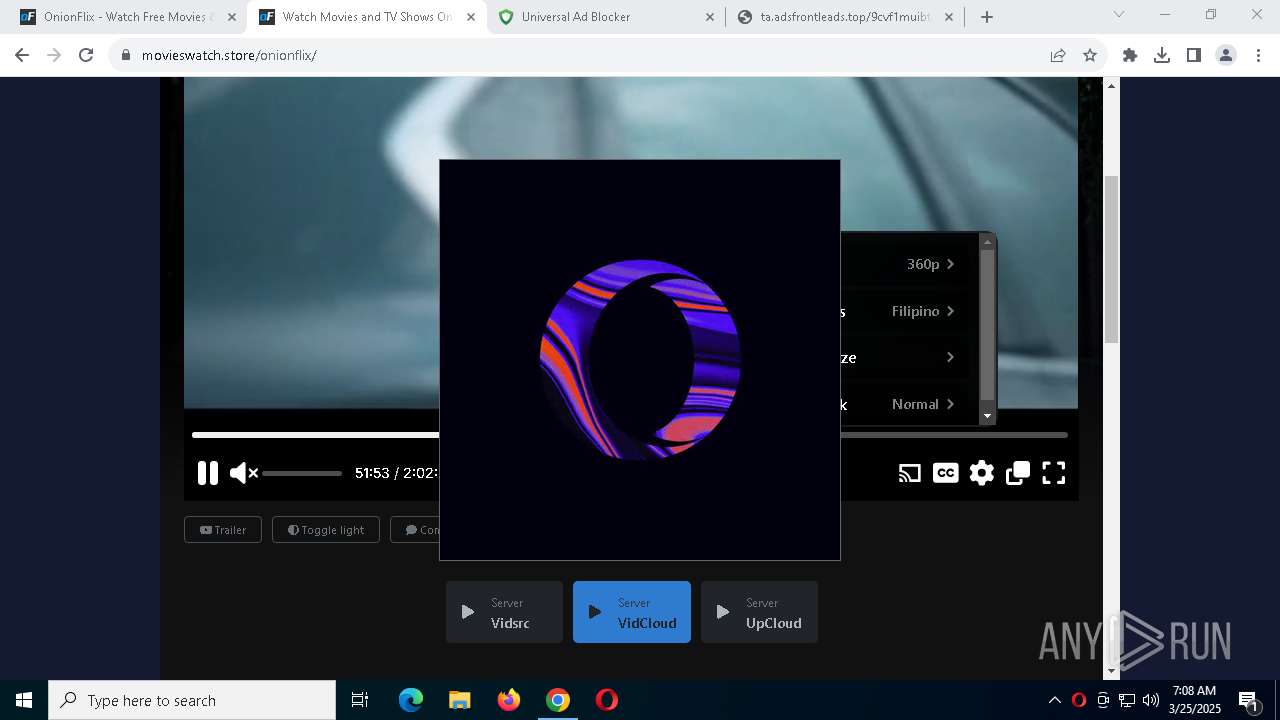
Task: Click the settings menu scrollbar down arrow
Action: pyautogui.click(x=987, y=416)
